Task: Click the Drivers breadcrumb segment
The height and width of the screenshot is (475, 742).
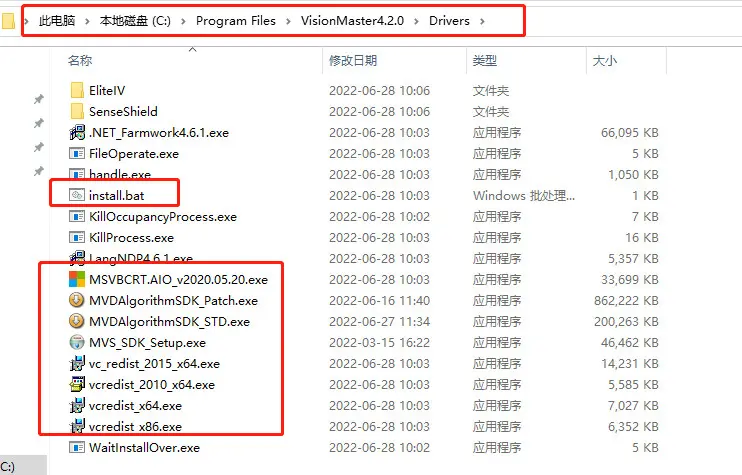Action: [x=449, y=21]
